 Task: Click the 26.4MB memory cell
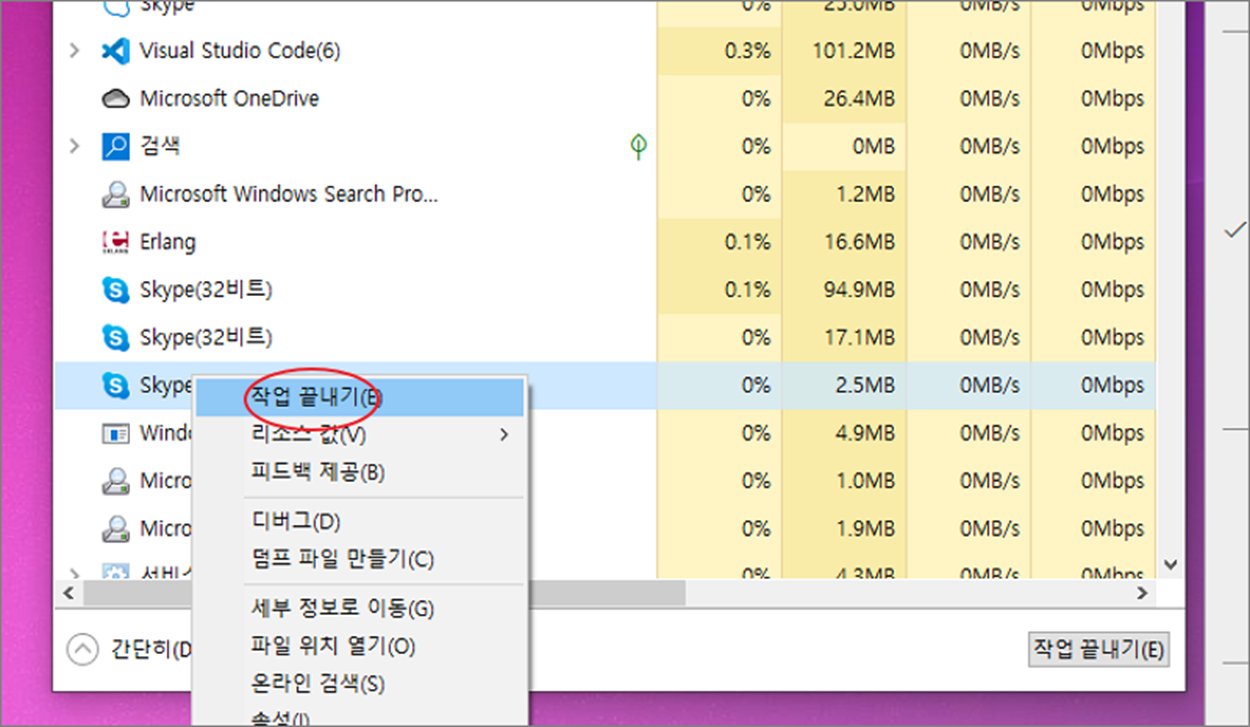pos(844,98)
